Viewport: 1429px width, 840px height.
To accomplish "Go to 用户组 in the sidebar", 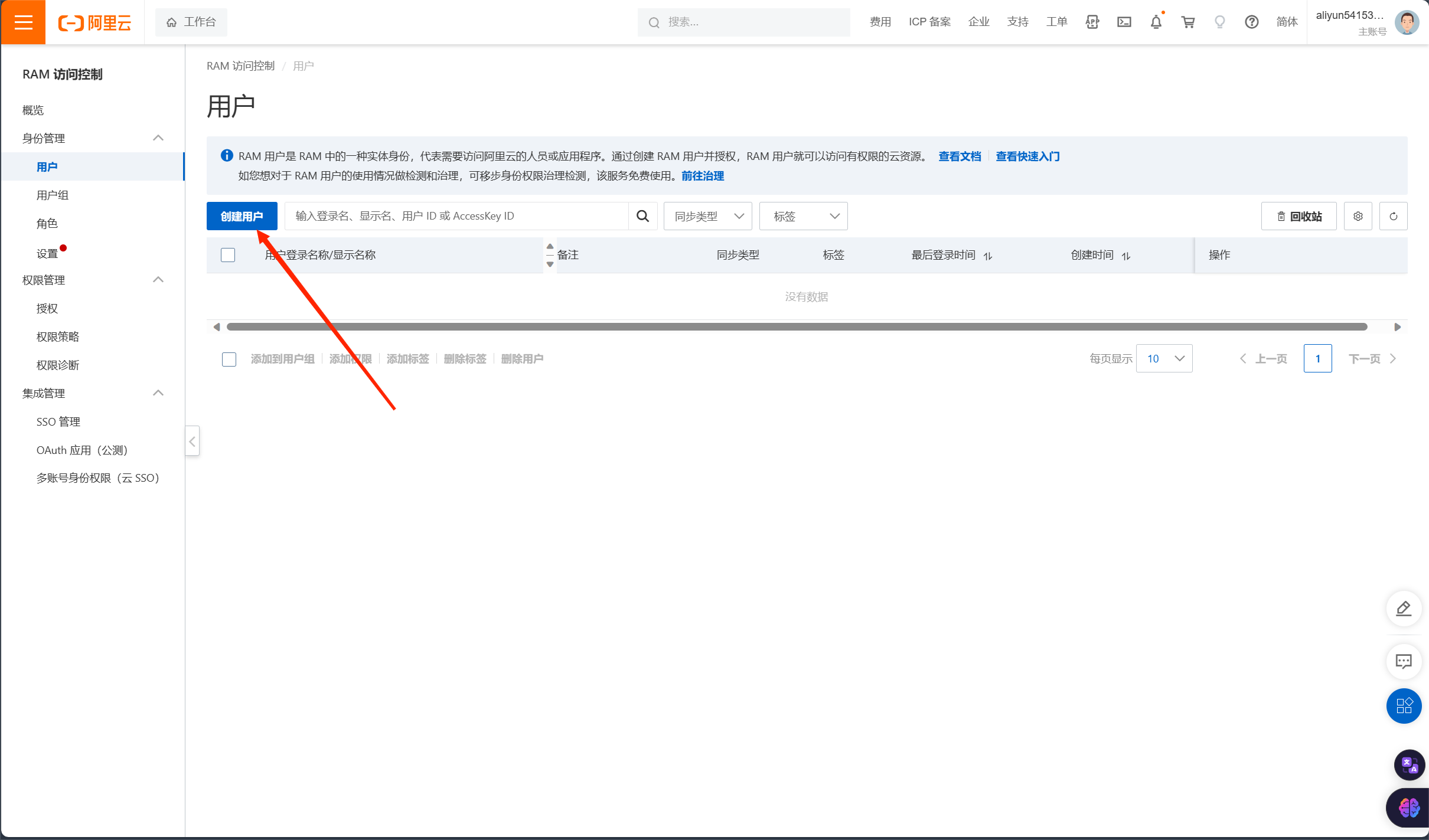I will (53, 195).
